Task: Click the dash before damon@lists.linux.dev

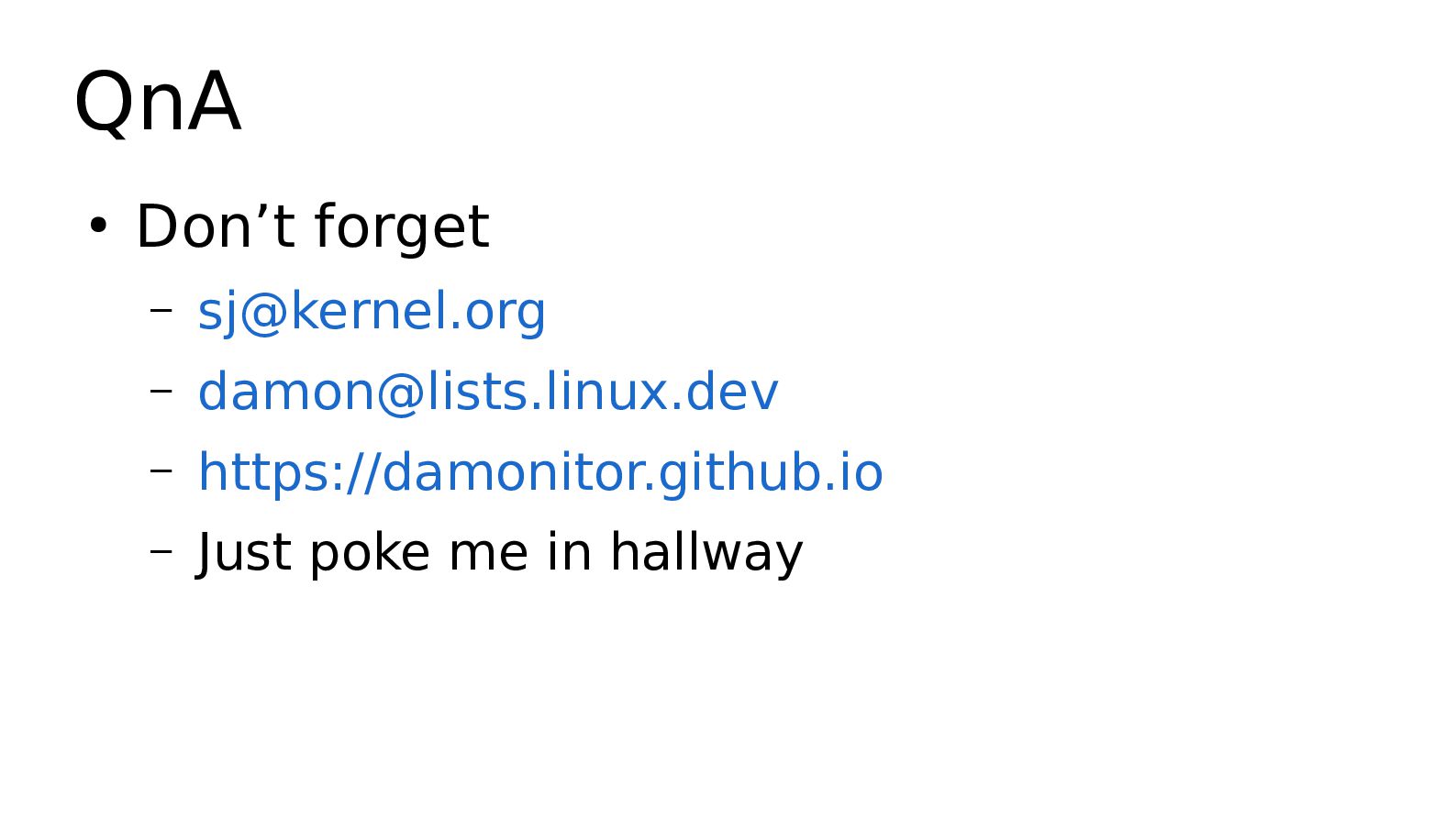Action: point(161,391)
